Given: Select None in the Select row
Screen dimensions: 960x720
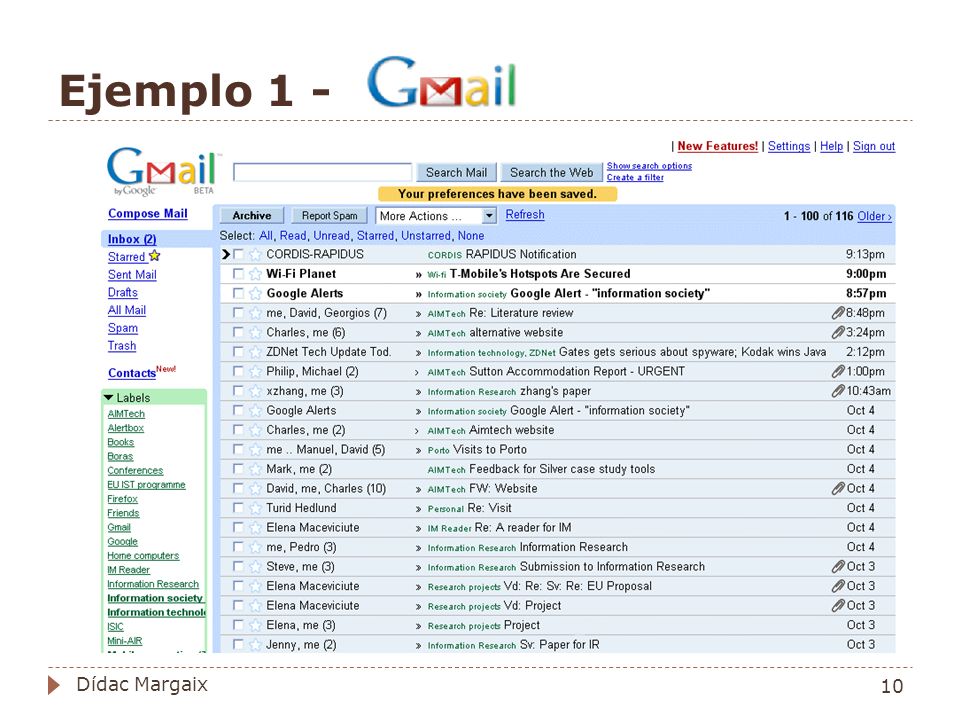Looking at the screenshot, I should (471, 236).
